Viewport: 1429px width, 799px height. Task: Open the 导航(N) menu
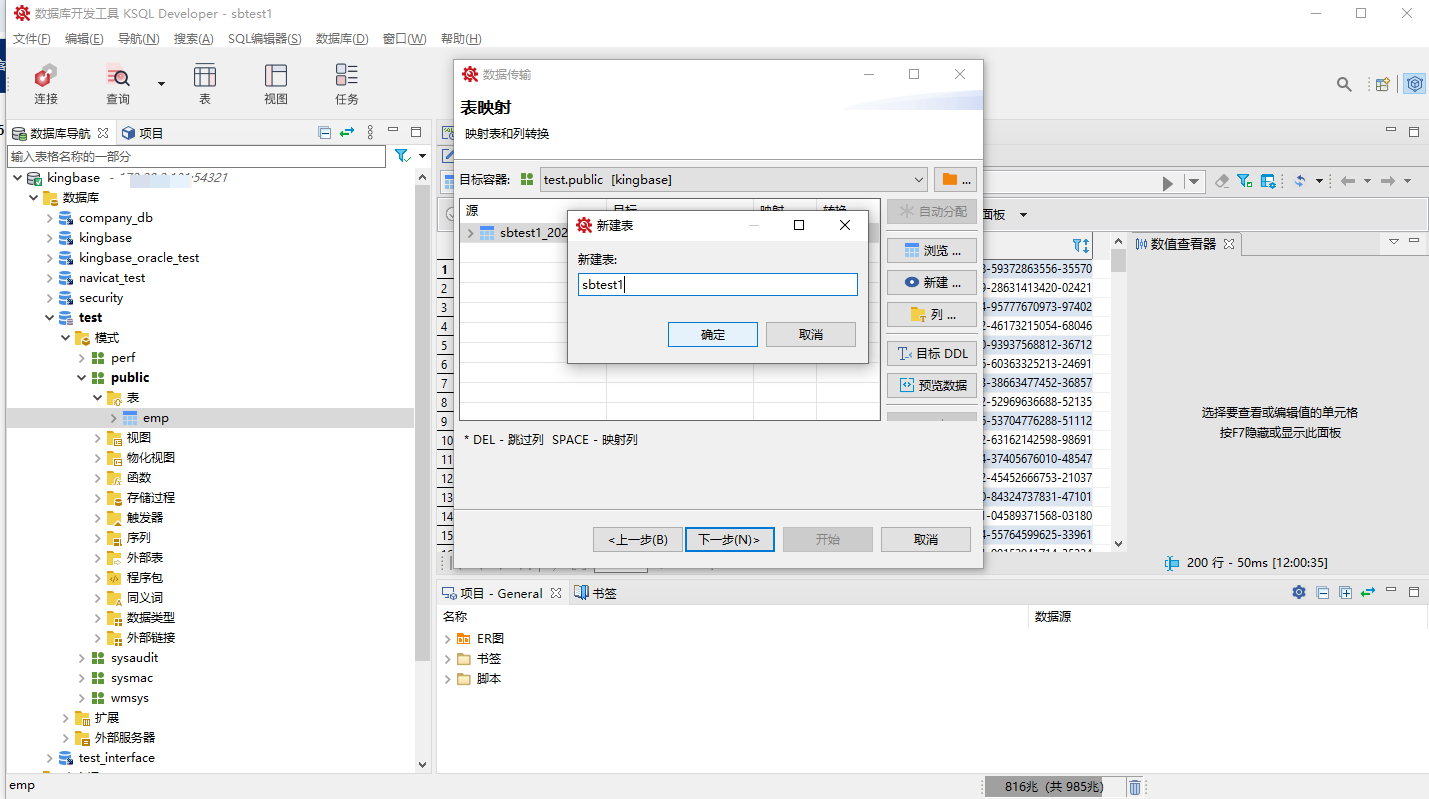click(139, 39)
